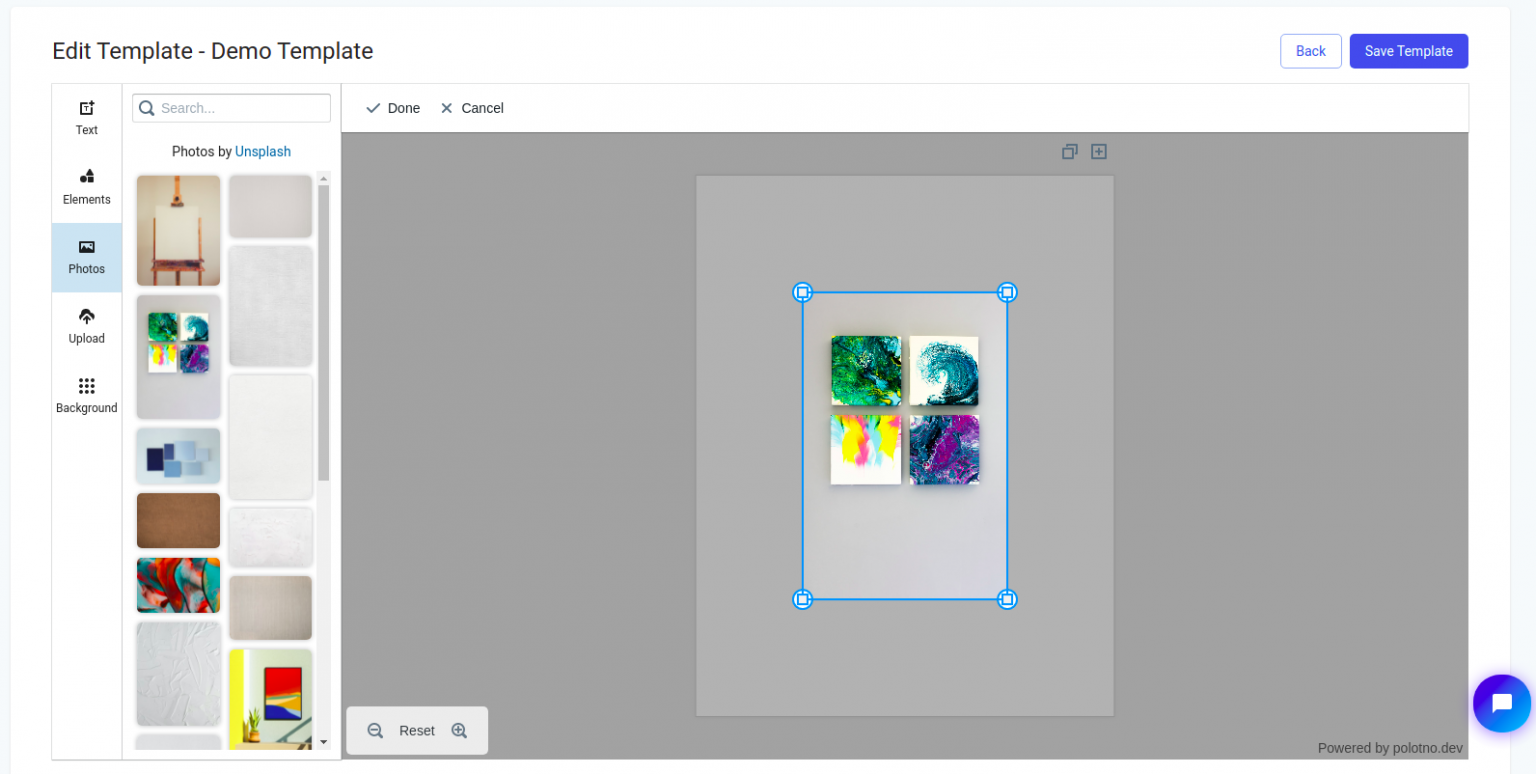Pick the wooden easel photo thumbnail
1536x774 pixels.
click(178, 231)
